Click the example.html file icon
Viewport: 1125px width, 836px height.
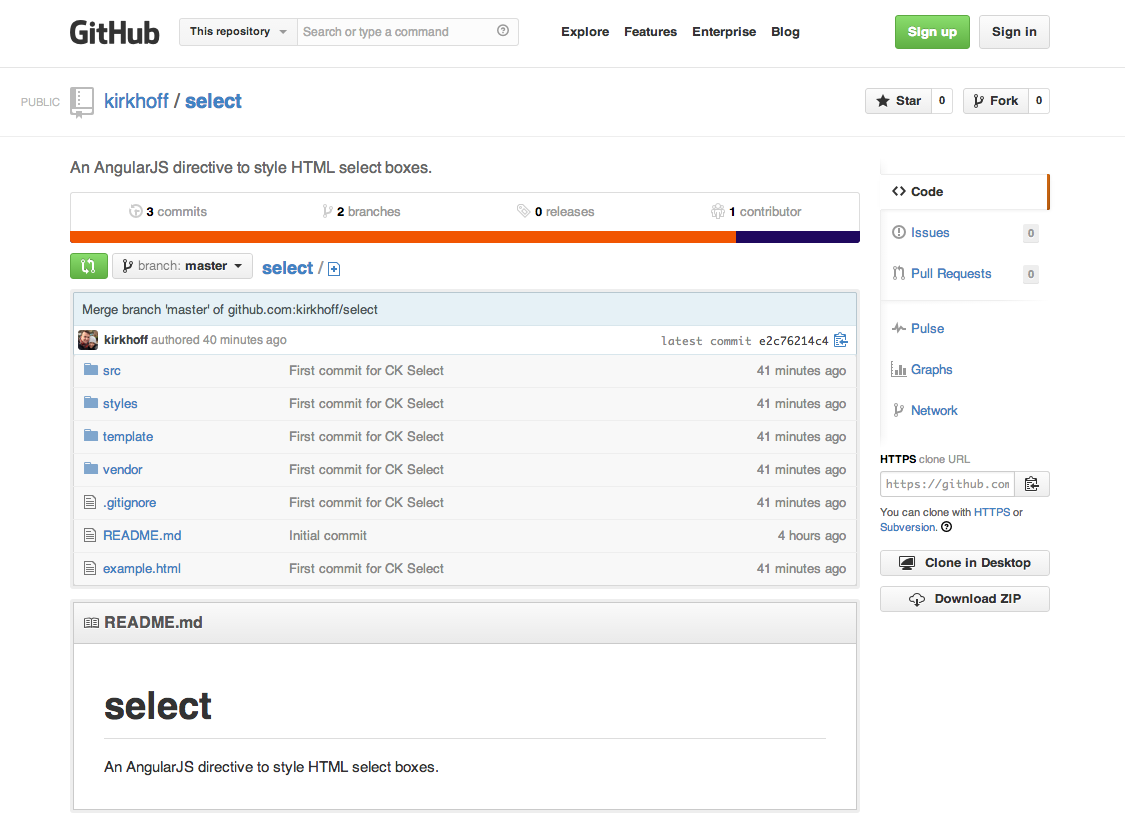90,568
